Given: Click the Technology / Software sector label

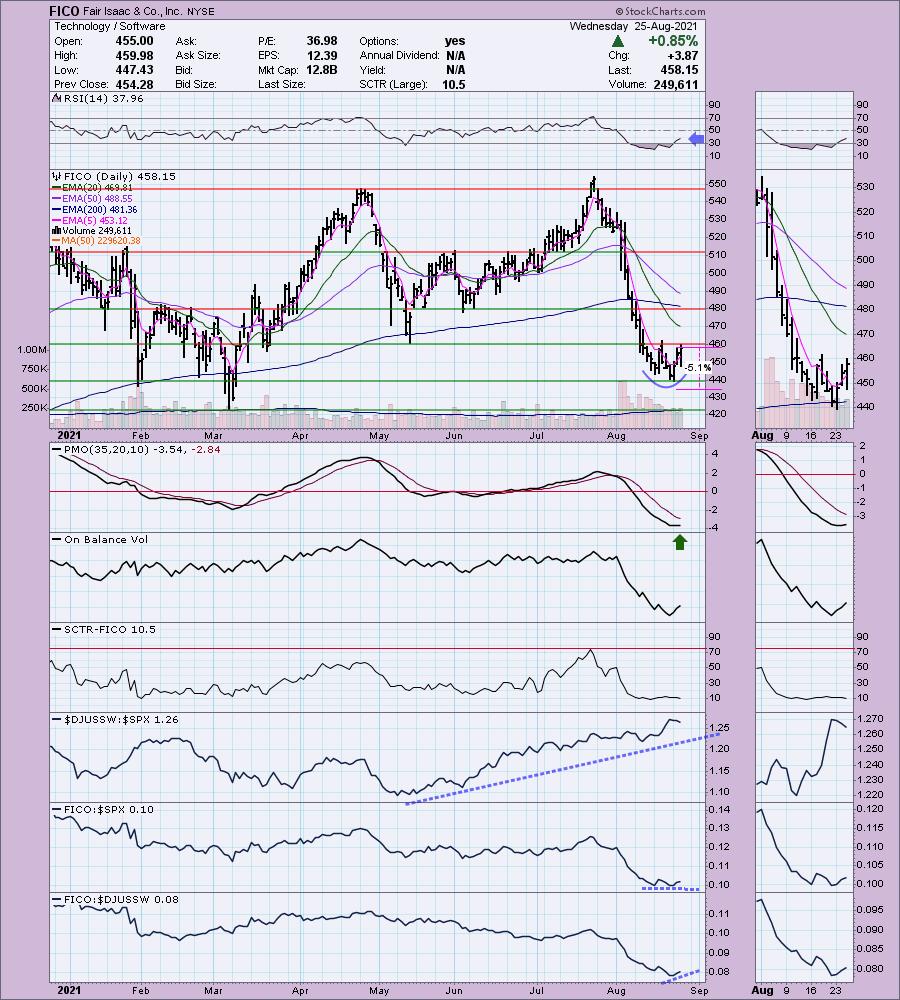Looking at the screenshot, I should (110, 26).
